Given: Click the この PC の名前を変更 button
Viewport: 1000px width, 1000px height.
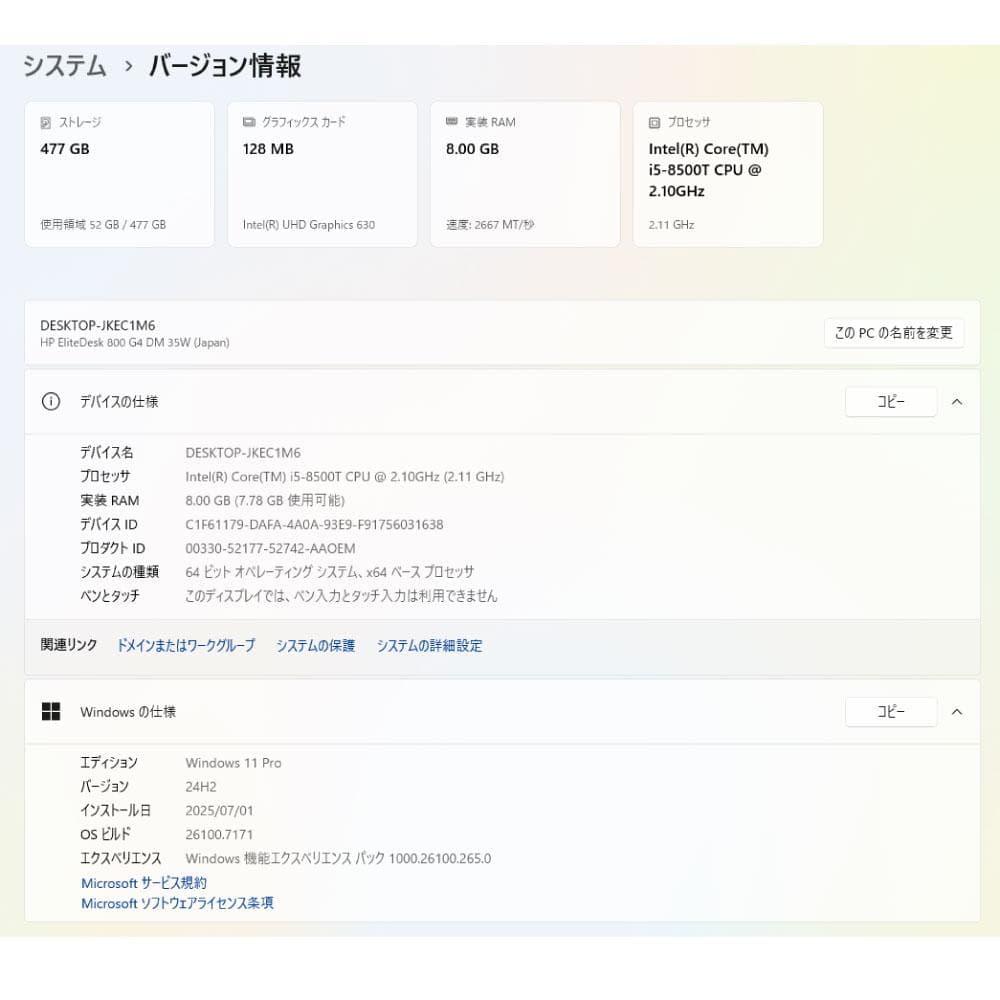Looking at the screenshot, I should [894, 333].
